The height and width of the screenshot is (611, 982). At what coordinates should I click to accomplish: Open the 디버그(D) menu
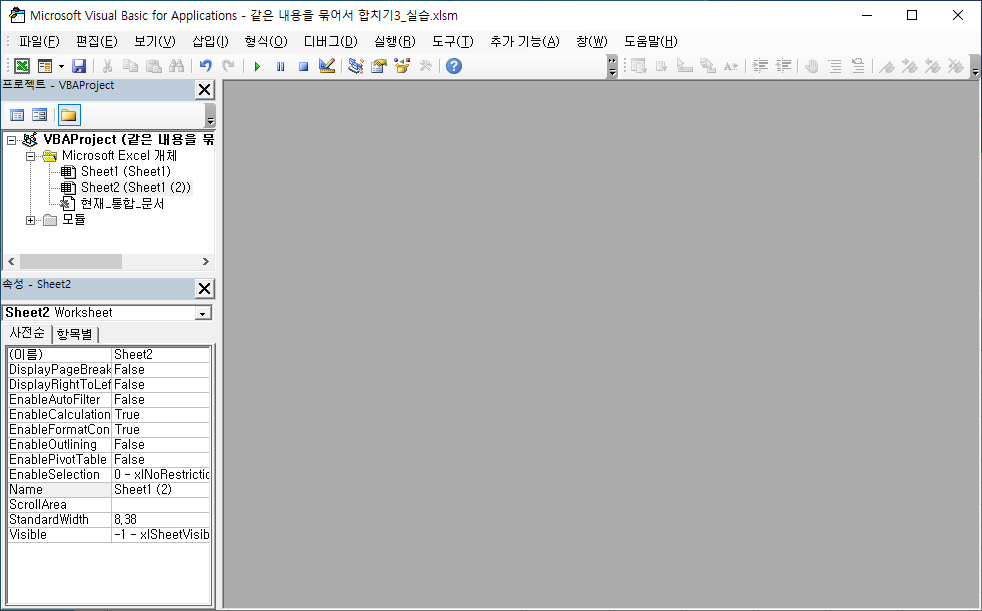(x=331, y=41)
